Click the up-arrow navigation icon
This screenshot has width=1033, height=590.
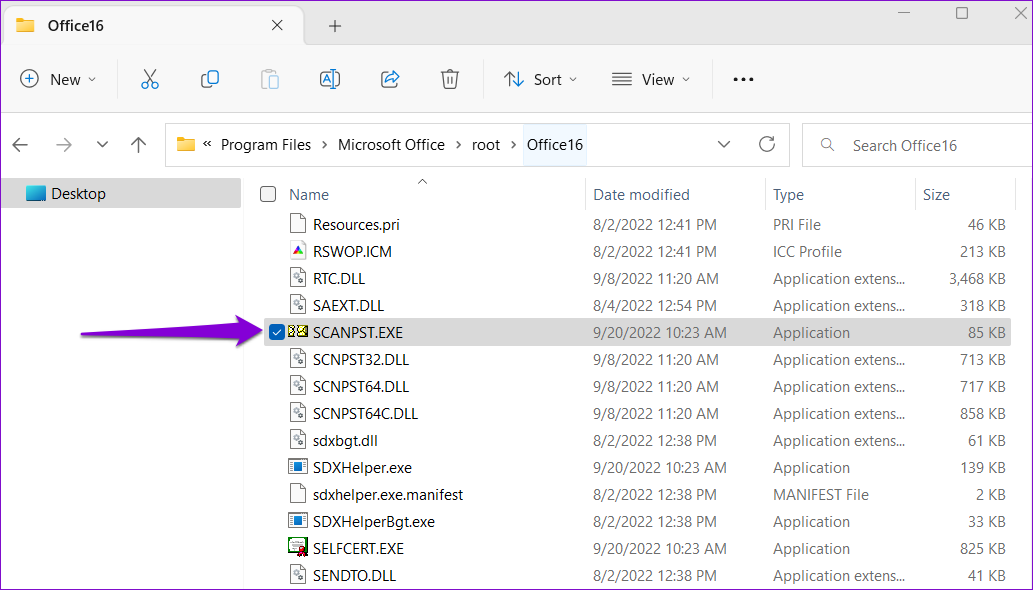click(138, 144)
